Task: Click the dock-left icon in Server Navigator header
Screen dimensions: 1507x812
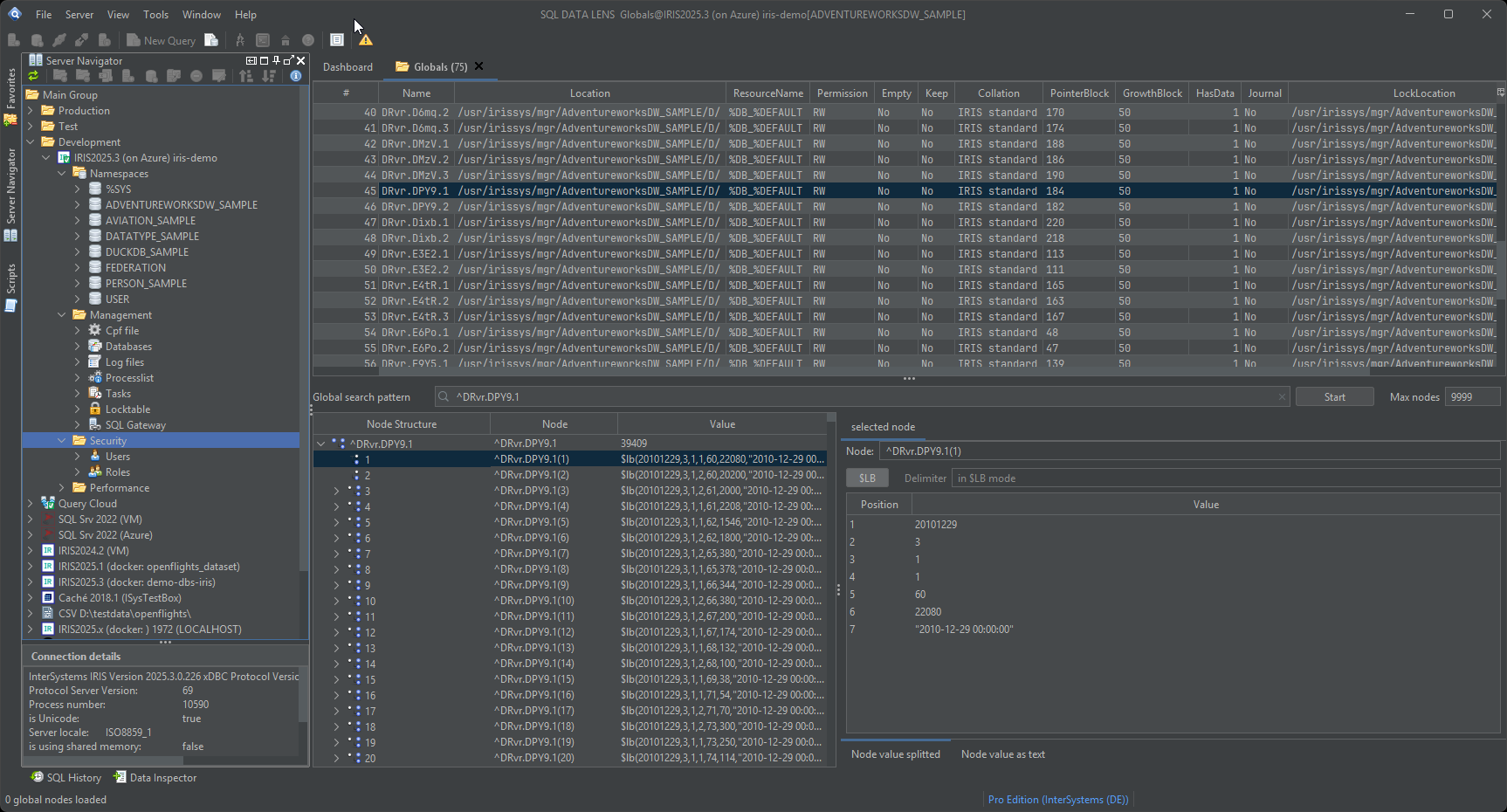Action: pos(251,60)
